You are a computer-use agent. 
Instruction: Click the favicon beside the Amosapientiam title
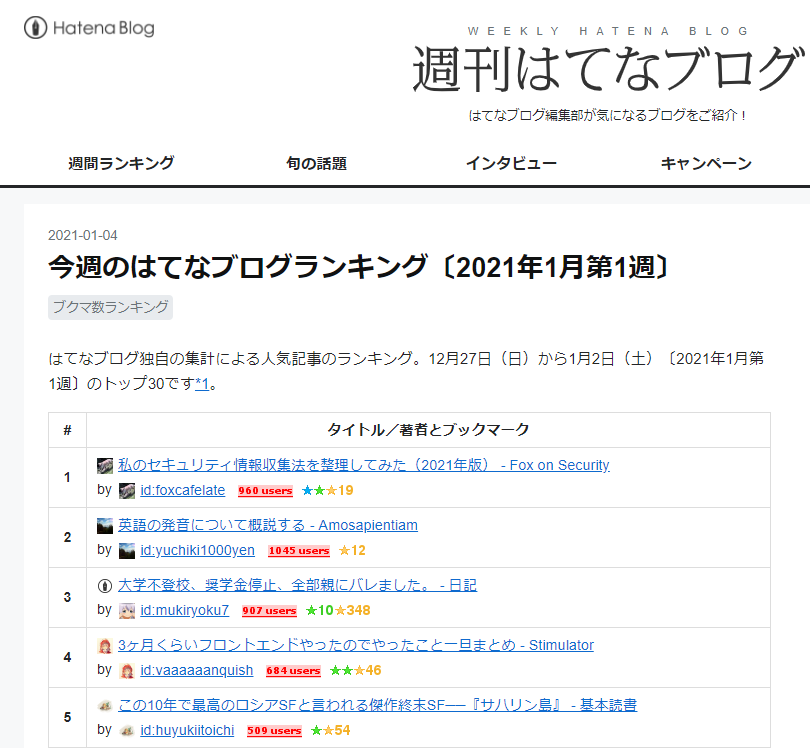pyautogui.click(x=105, y=525)
